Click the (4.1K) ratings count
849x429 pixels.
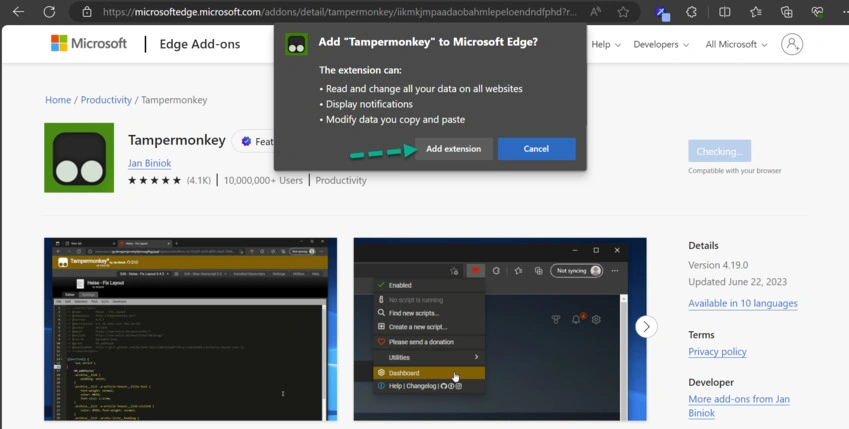tap(199, 180)
